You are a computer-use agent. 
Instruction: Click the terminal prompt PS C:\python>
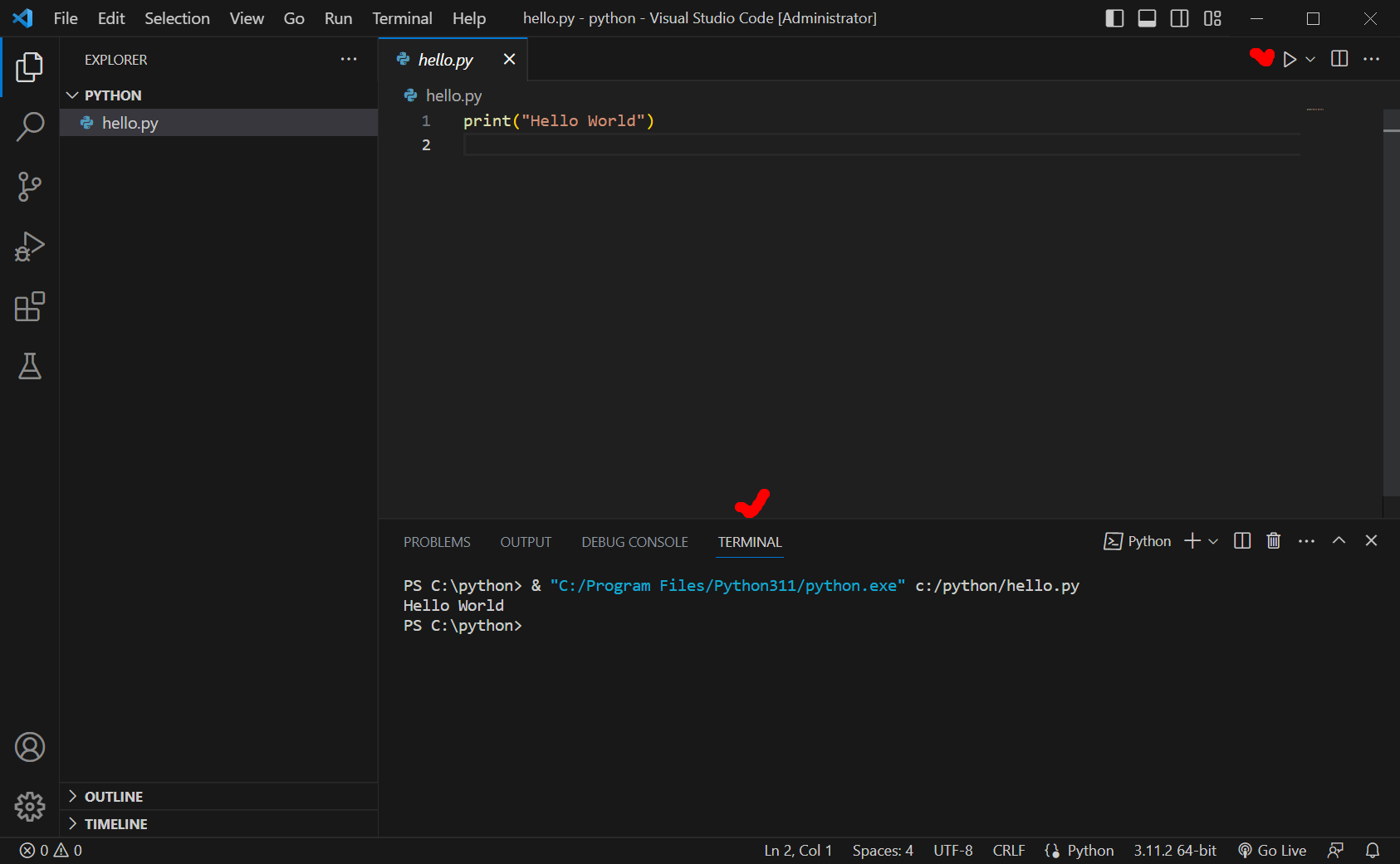463,626
